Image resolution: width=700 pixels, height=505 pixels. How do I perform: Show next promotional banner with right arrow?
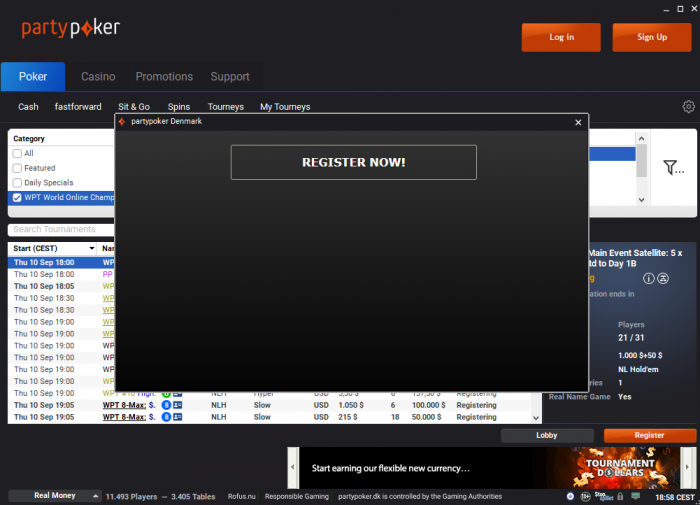[687, 467]
